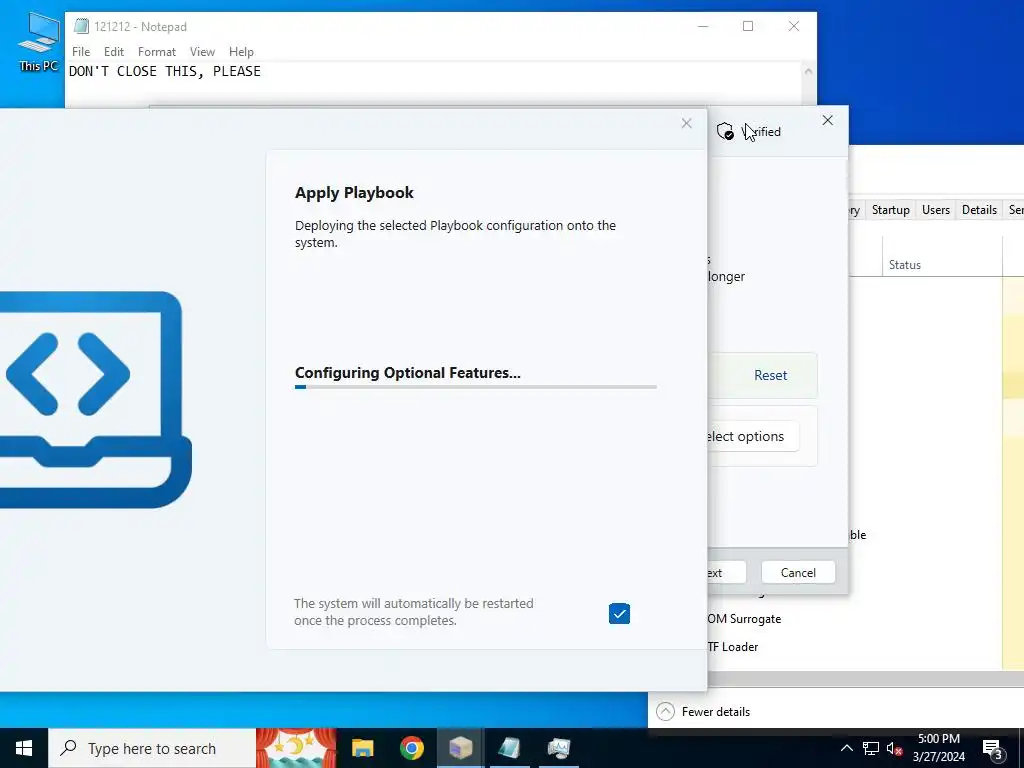The height and width of the screenshot is (768, 1024).
Task: Open the Notepad Format menu
Action: click(157, 52)
